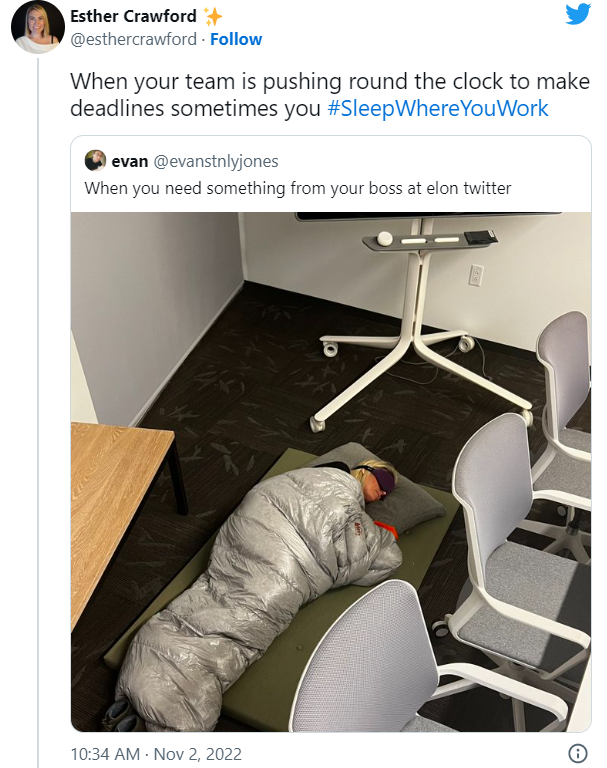Open evan's display name in quoted tweet
This screenshot has height=768, width=607.
point(130,161)
